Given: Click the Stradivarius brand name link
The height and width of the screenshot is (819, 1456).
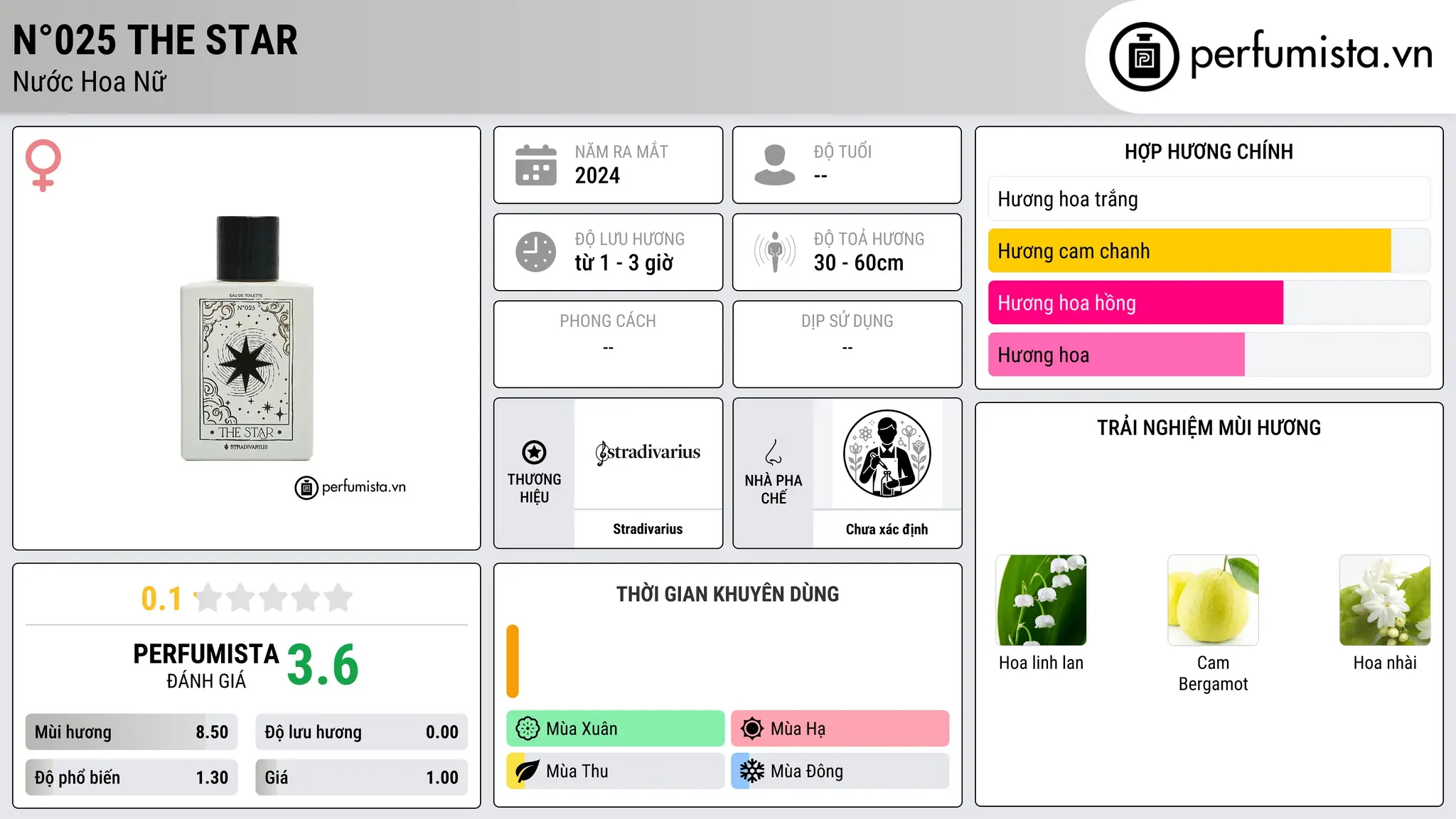Looking at the screenshot, I should click(x=648, y=529).
